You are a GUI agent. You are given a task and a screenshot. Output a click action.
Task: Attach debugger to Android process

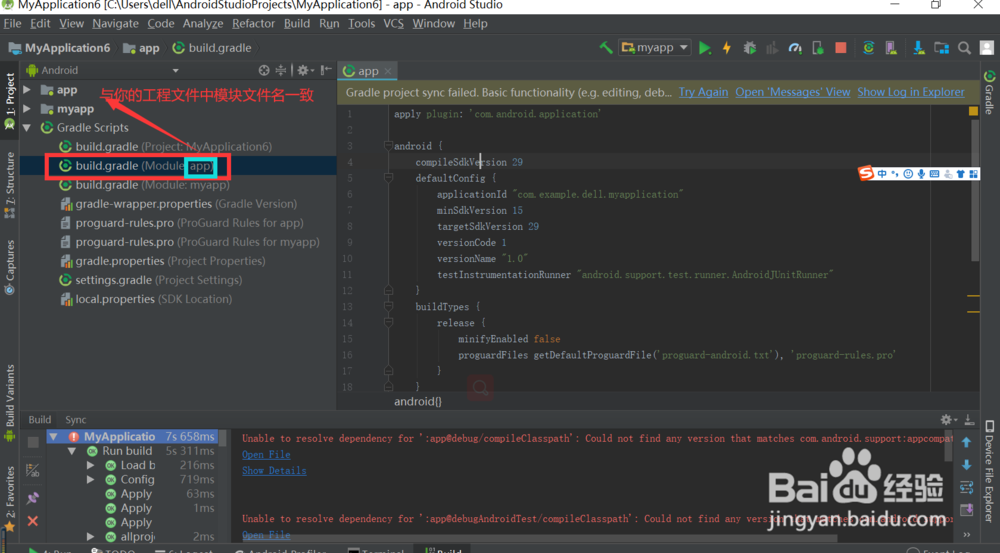(x=818, y=48)
